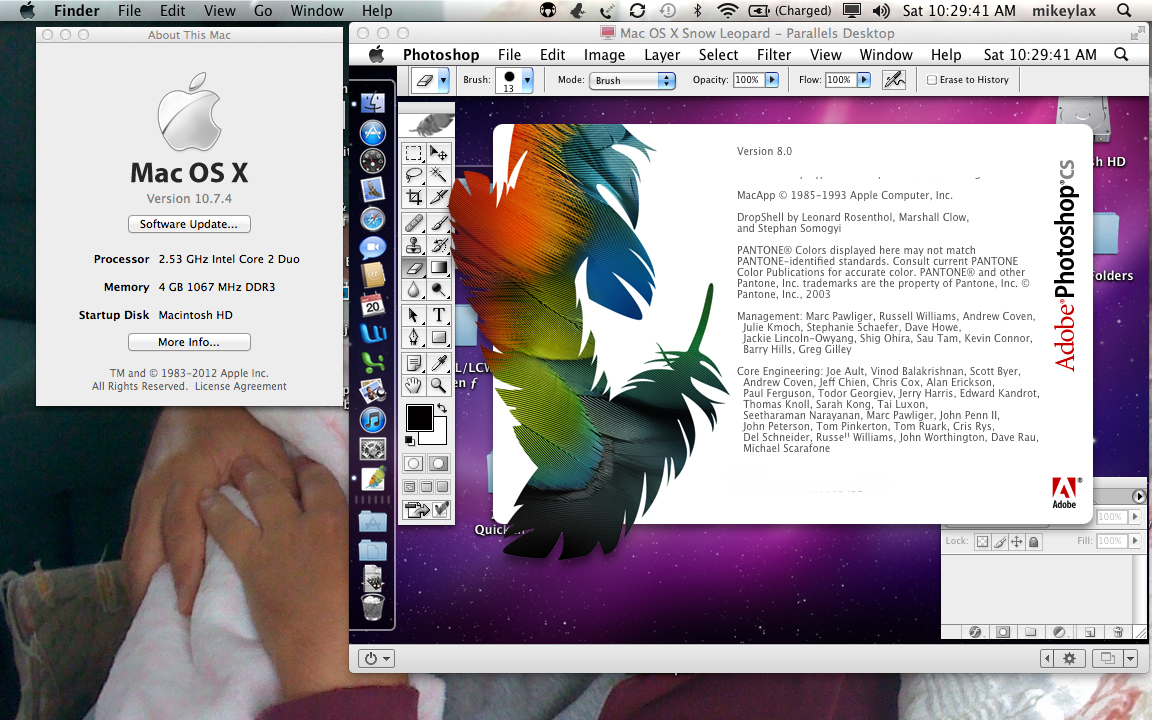Select the Crop tool

coord(414,197)
